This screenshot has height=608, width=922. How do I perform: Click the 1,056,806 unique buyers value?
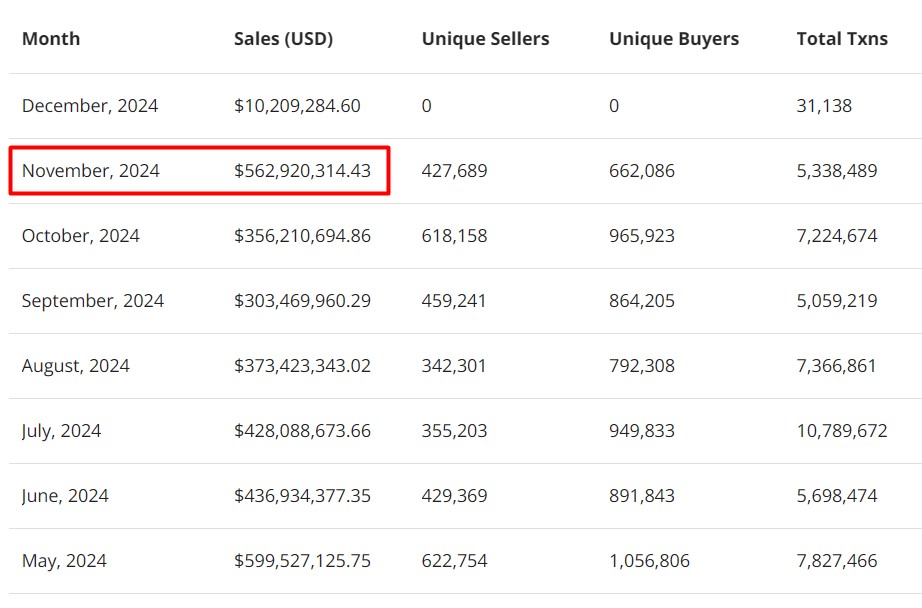pyautogui.click(x=649, y=561)
